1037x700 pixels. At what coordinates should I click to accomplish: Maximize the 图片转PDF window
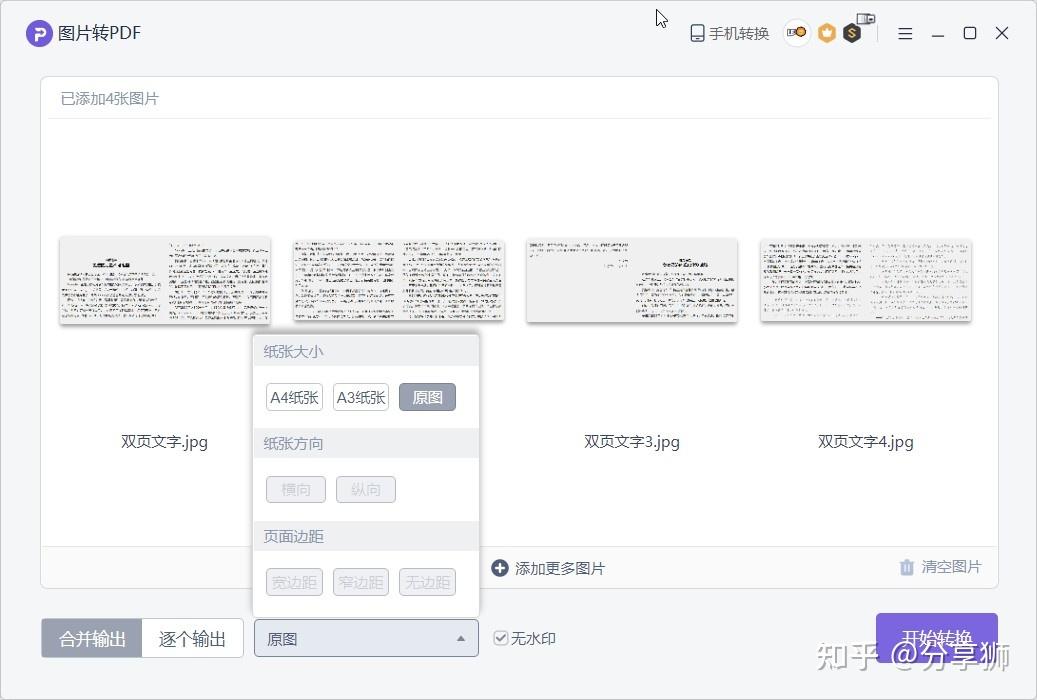coord(970,33)
